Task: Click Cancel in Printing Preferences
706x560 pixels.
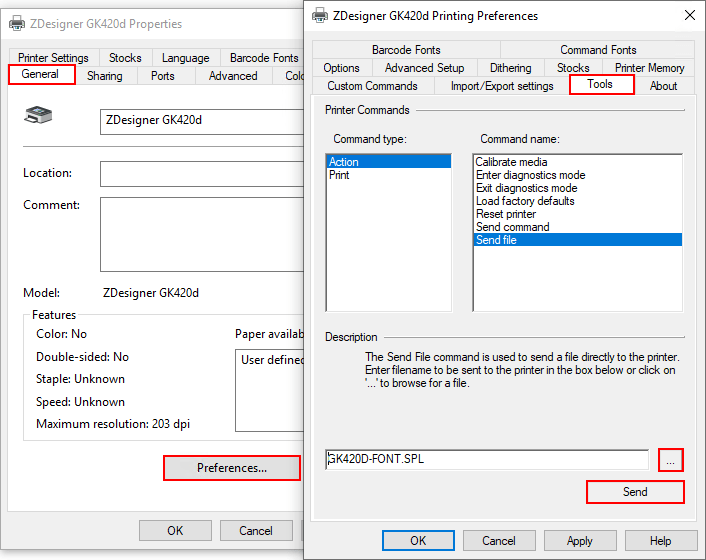Action: point(499,540)
